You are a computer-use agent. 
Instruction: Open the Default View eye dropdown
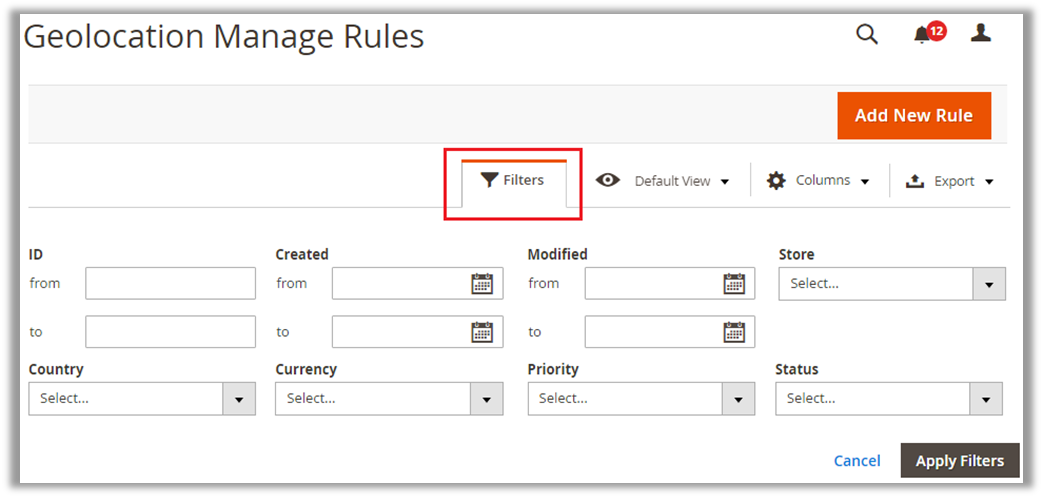click(x=663, y=181)
